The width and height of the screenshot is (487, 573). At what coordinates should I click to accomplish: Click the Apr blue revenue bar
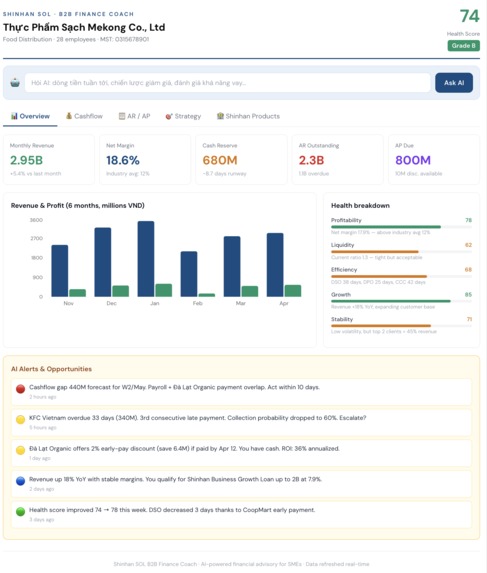(x=275, y=265)
